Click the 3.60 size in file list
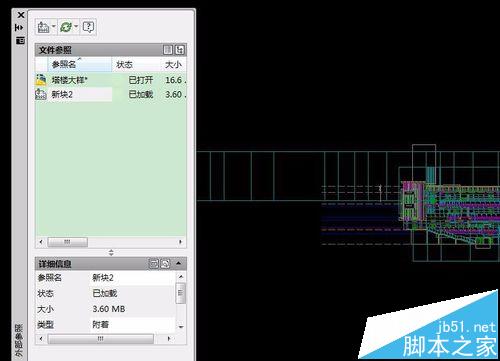The image size is (500, 361). 174,94
